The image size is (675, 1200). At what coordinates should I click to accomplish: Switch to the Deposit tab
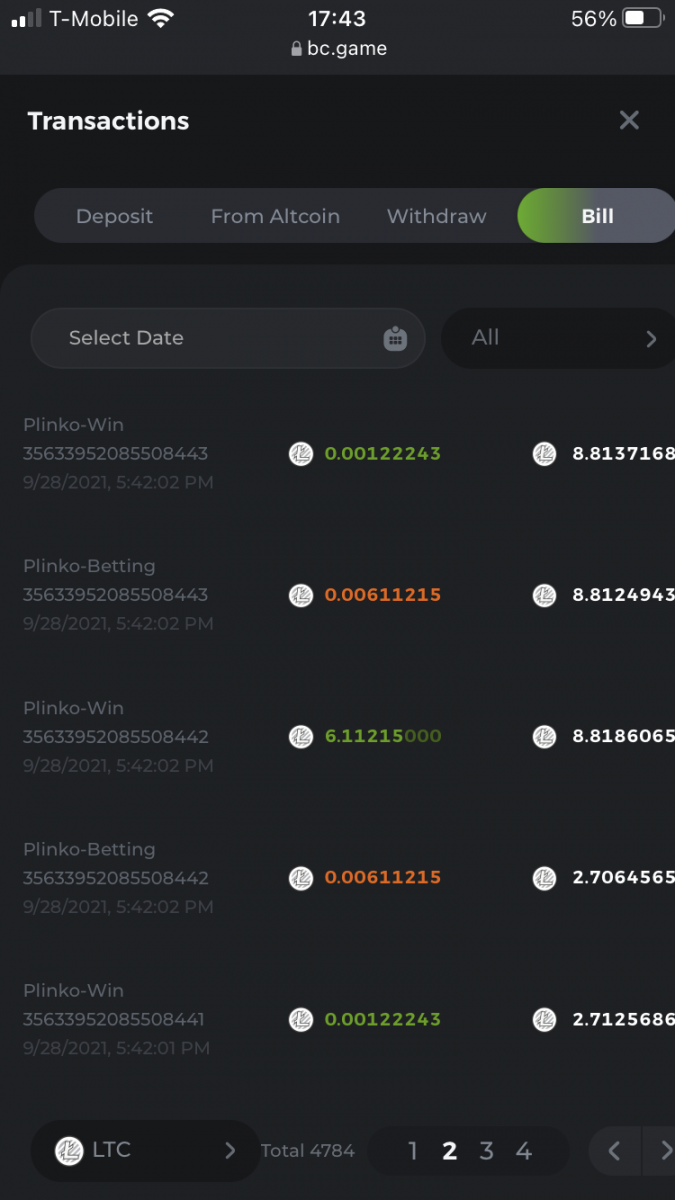[x=115, y=216]
